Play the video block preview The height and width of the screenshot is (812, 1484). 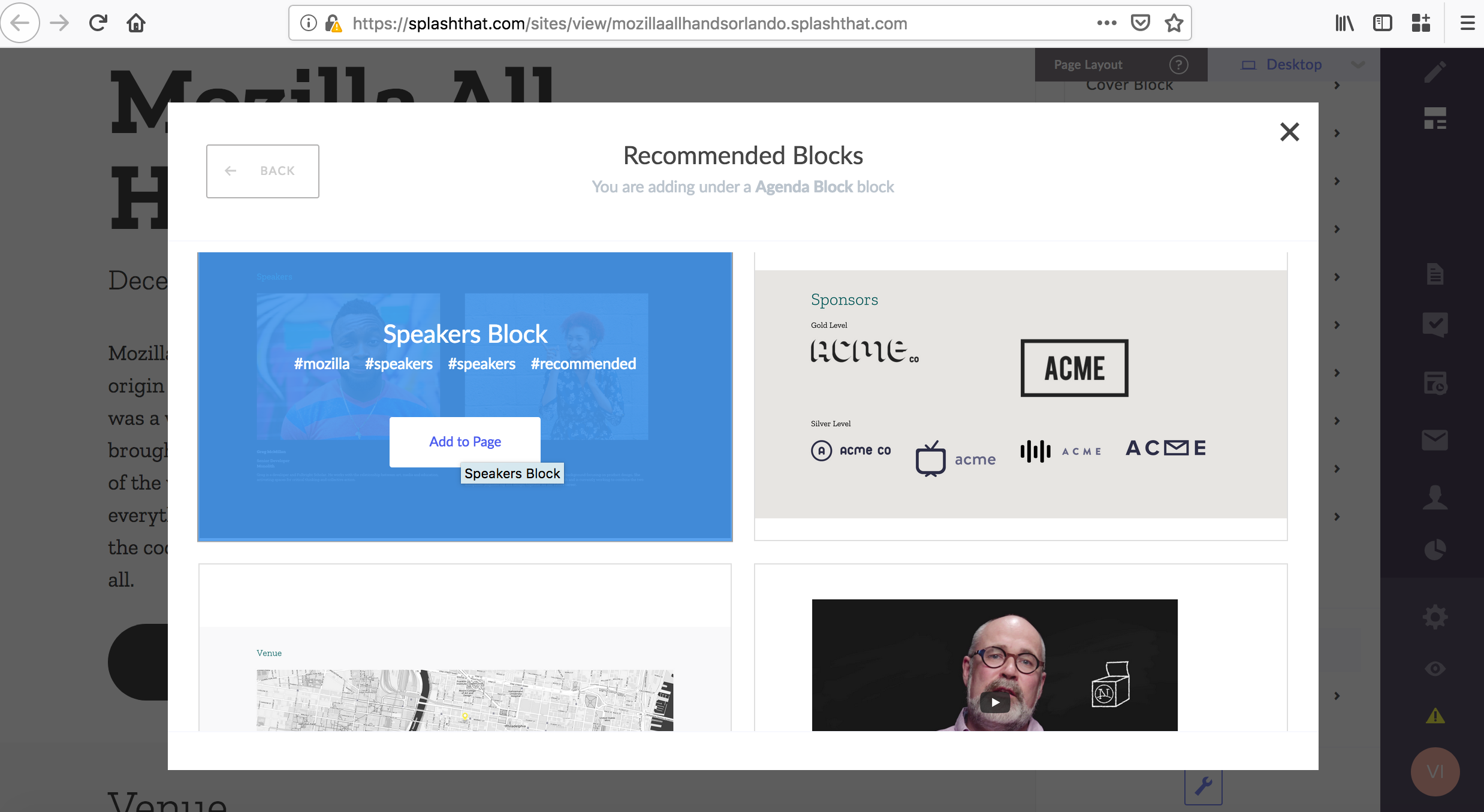pyautogui.click(x=995, y=702)
